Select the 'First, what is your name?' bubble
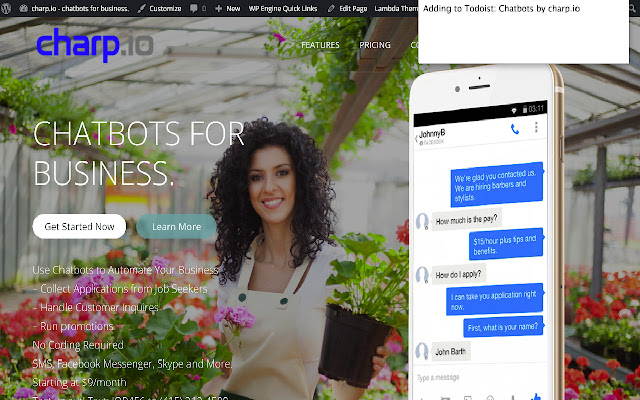Viewport: 640px width, 400px height. [503, 327]
